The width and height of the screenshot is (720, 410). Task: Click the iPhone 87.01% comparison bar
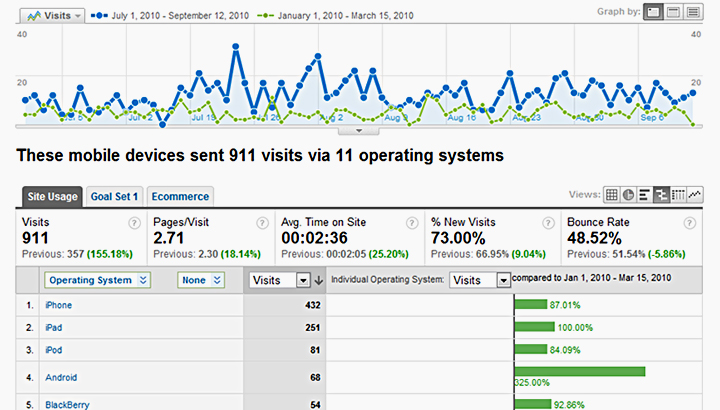pyautogui.click(x=531, y=304)
